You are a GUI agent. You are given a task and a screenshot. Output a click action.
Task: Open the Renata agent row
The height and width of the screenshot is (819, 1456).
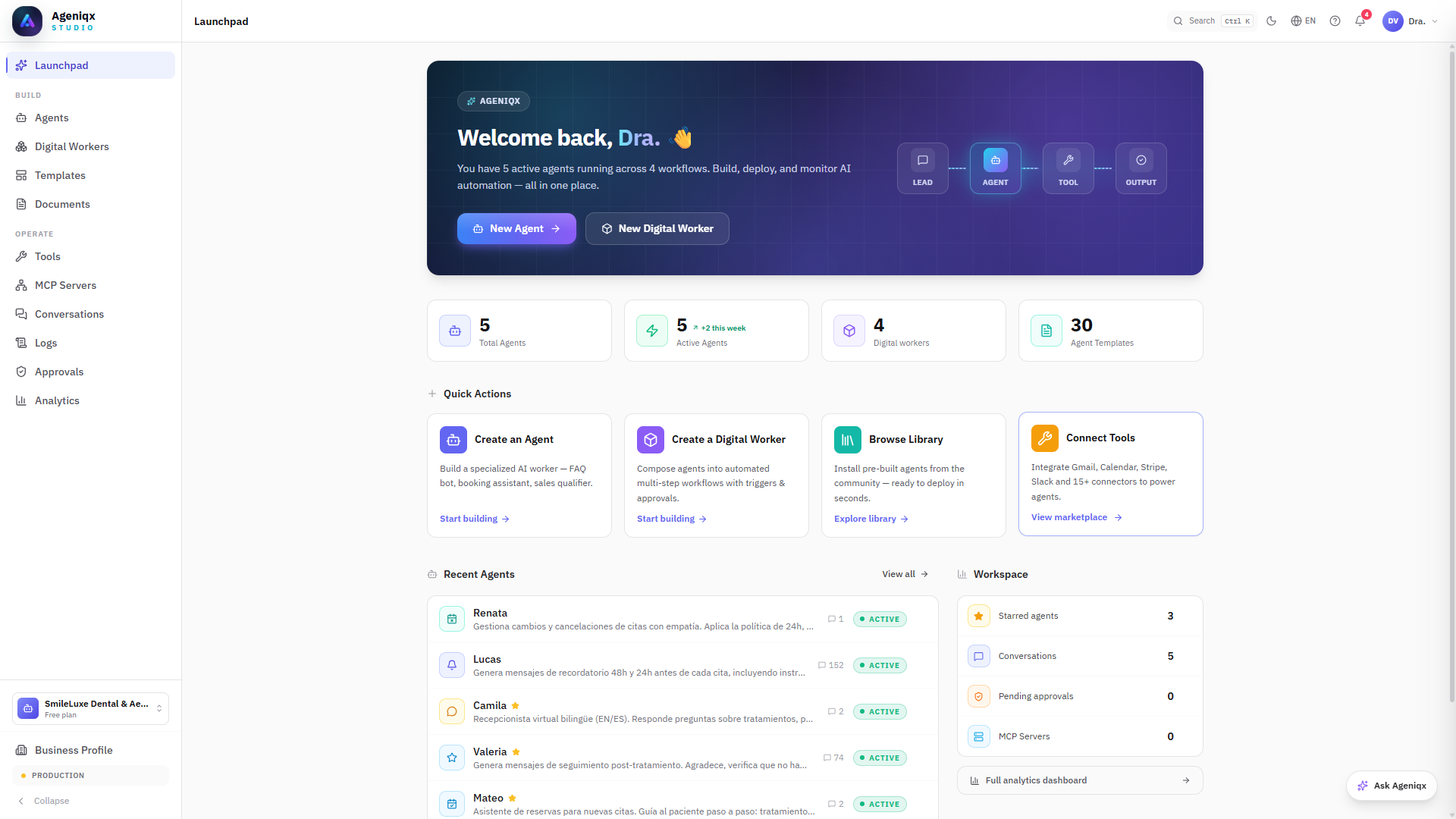click(682, 620)
